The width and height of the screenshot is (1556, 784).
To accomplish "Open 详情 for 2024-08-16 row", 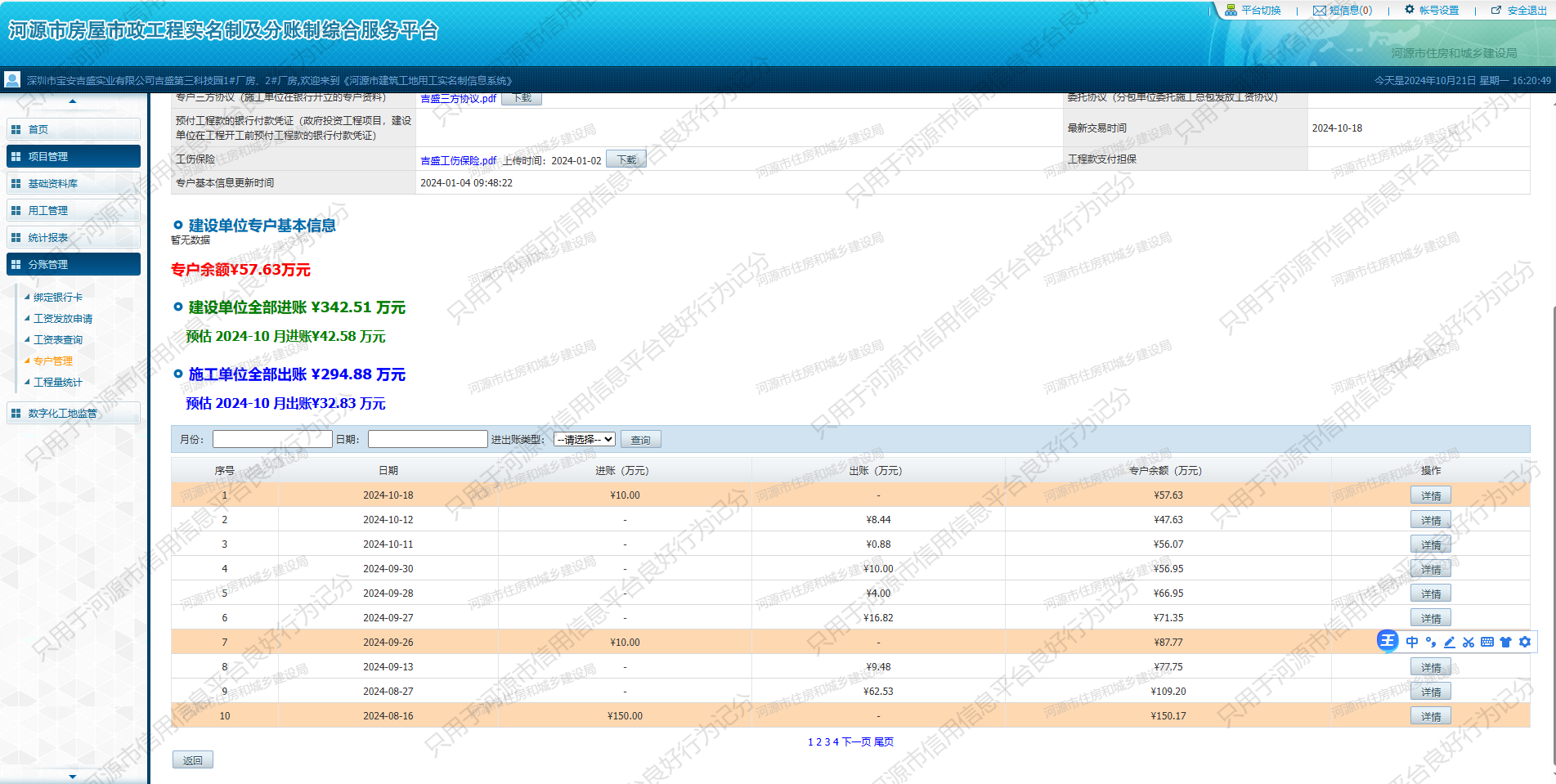I will click(1431, 716).
